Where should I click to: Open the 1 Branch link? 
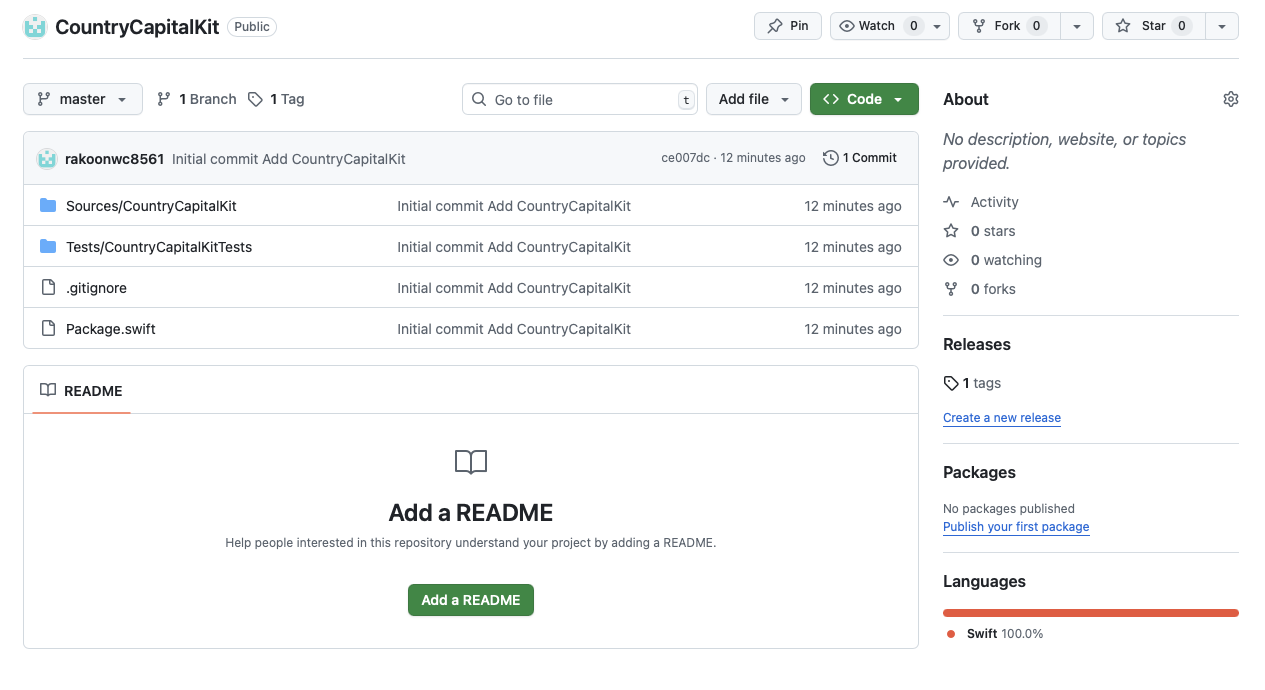pyautogui.click(x=198, y=99)
